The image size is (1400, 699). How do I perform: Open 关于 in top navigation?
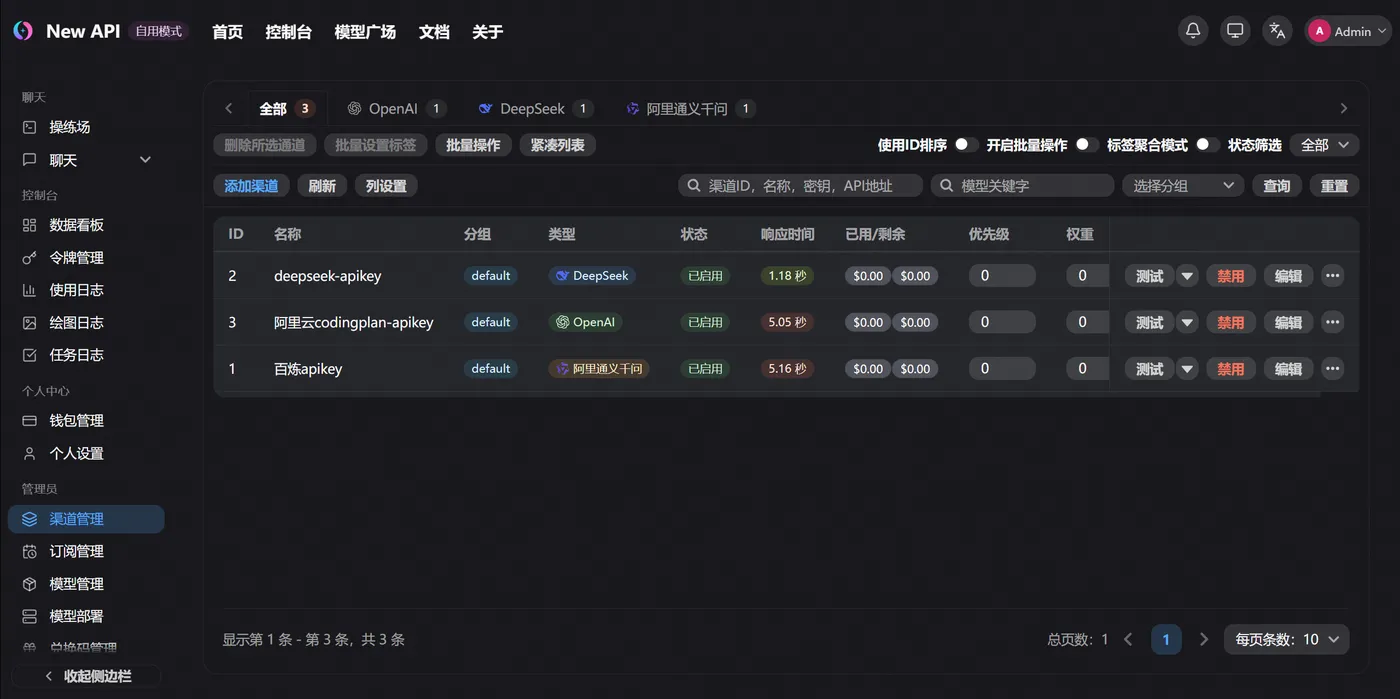[487, 32]
